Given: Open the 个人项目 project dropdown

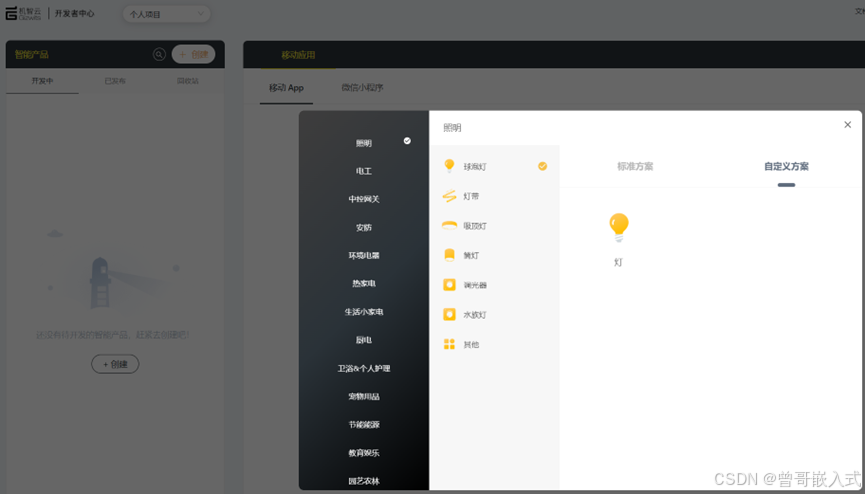Looking at the screenshot, I should coord(167,14).
